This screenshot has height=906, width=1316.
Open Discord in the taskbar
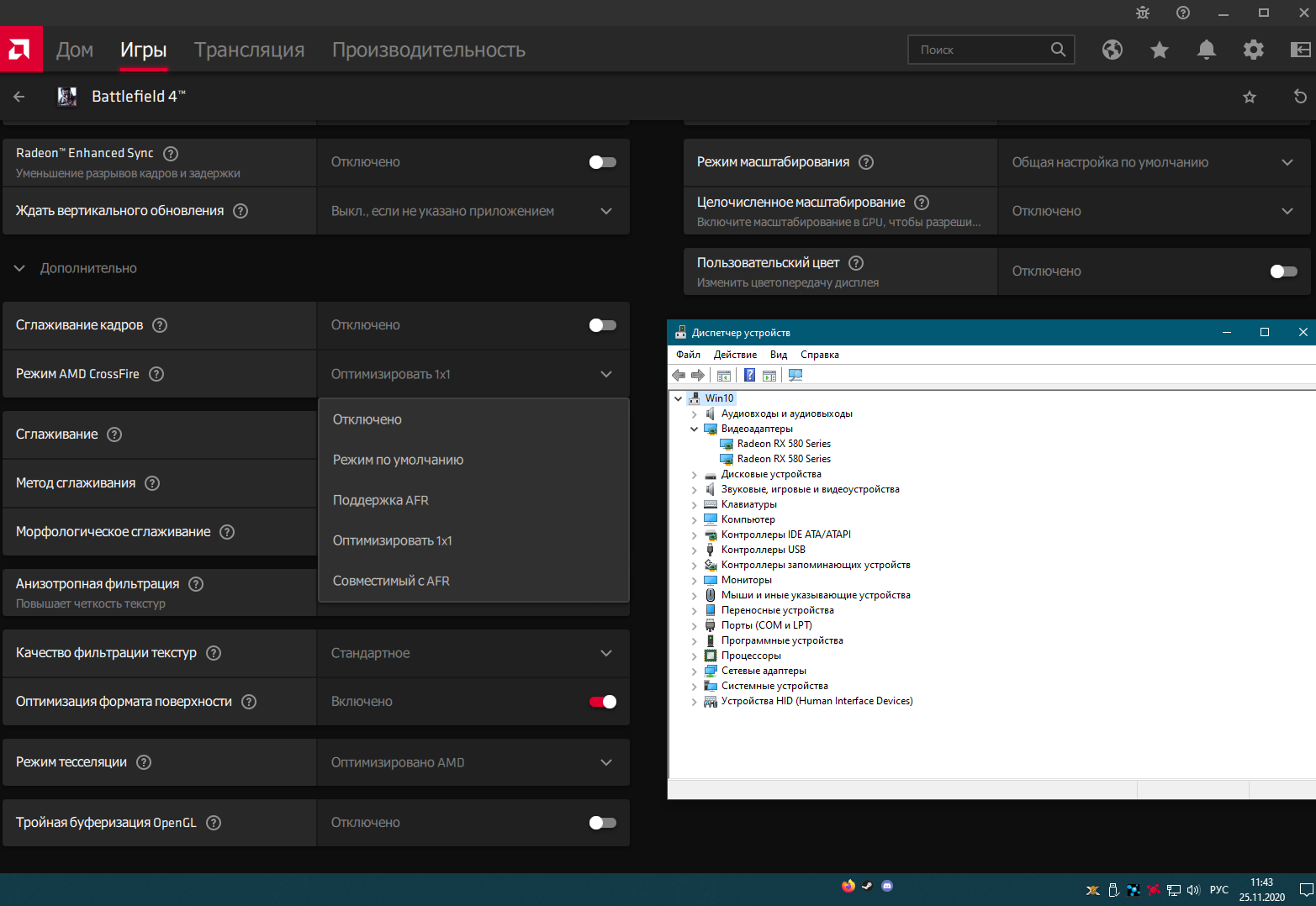[x=887, y=886]
